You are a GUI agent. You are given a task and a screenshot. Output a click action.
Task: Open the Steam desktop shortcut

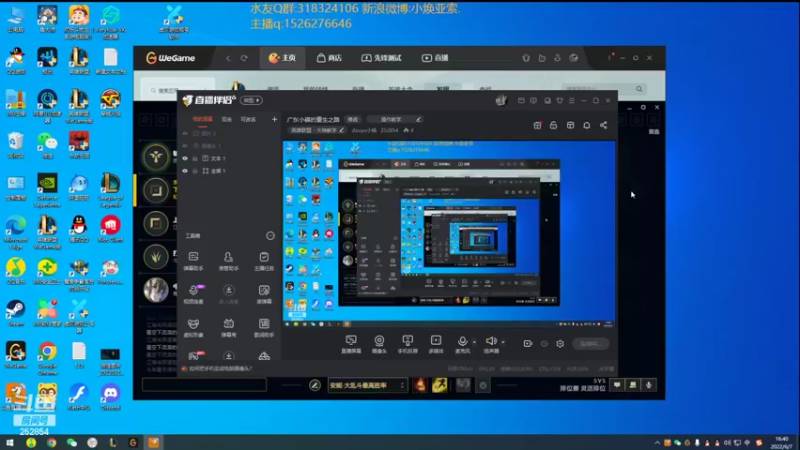16,313
